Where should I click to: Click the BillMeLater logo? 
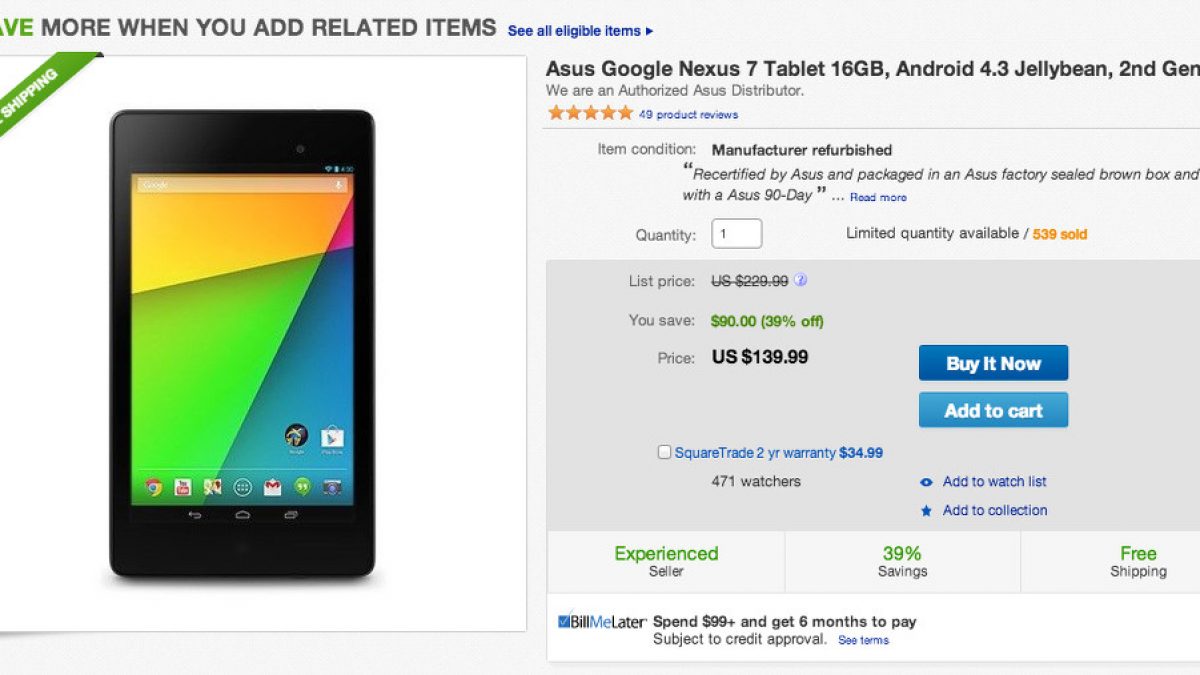tap(602, 622)
